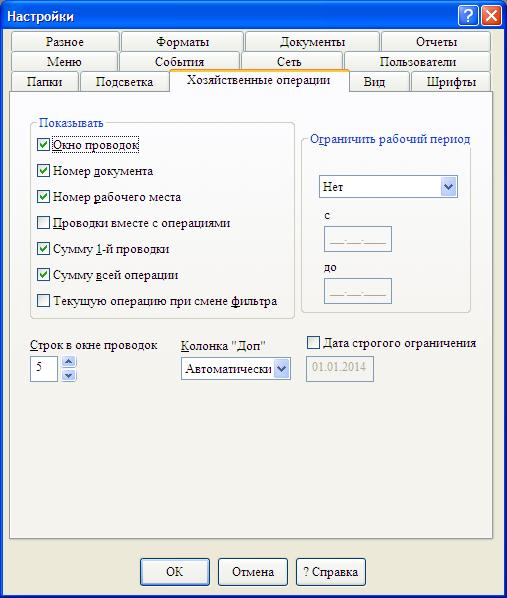Image resolution: width=507 pixels, height=598 pixels.
Task: Select the "Шрифты" tab
Action: (451, 82)
